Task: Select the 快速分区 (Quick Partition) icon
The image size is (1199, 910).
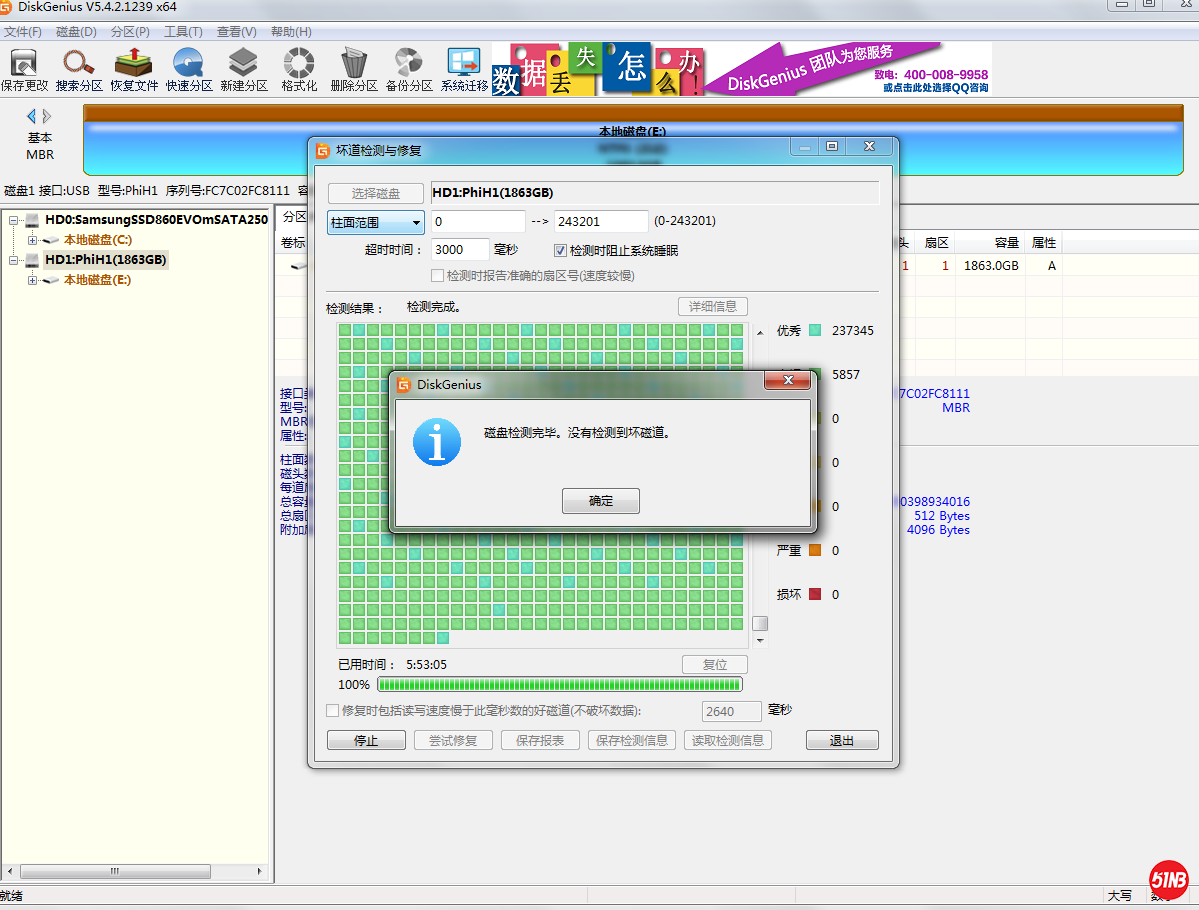Action: pyautogui.click(x=189, y=69)
